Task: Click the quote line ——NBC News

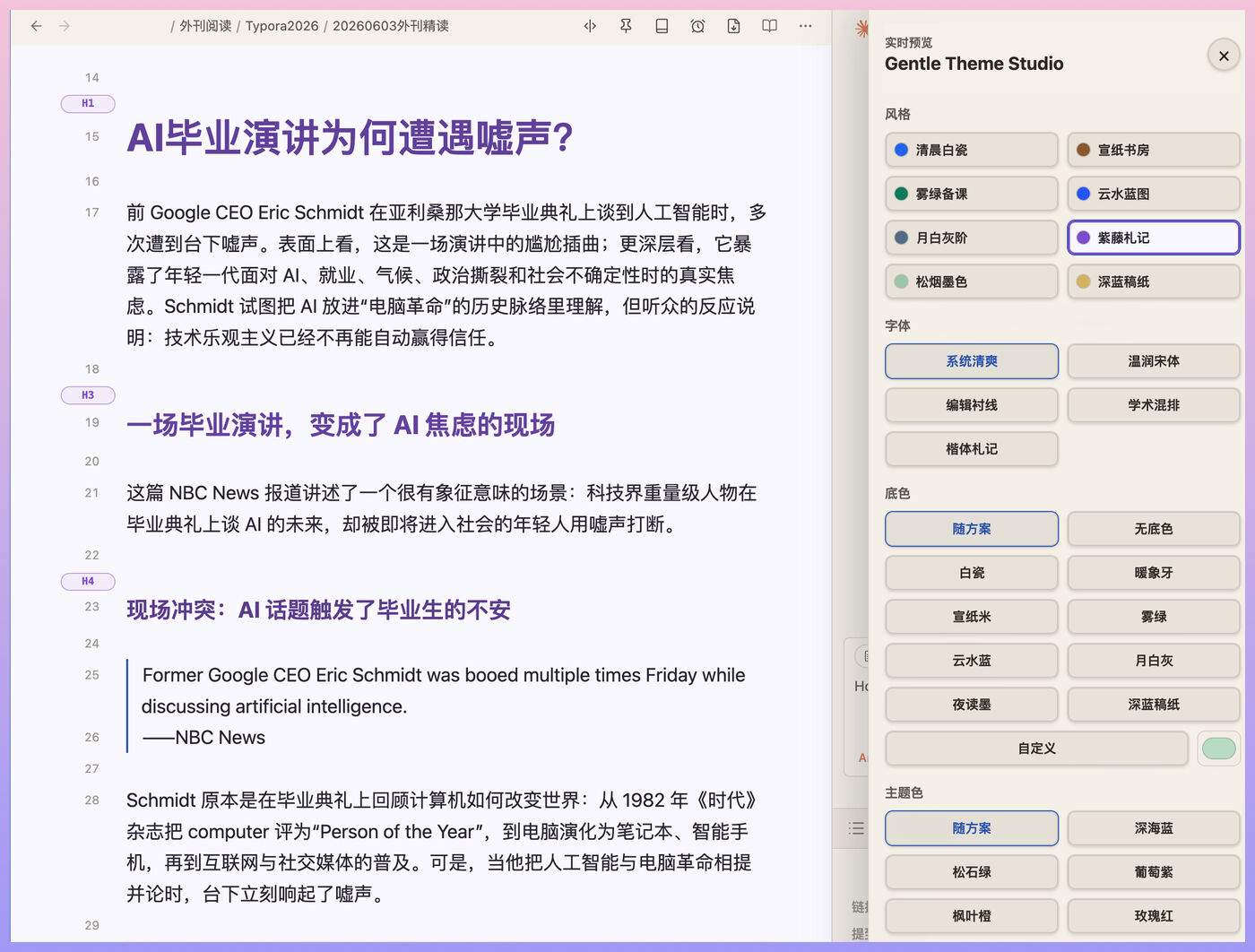Action: [203, 738]
